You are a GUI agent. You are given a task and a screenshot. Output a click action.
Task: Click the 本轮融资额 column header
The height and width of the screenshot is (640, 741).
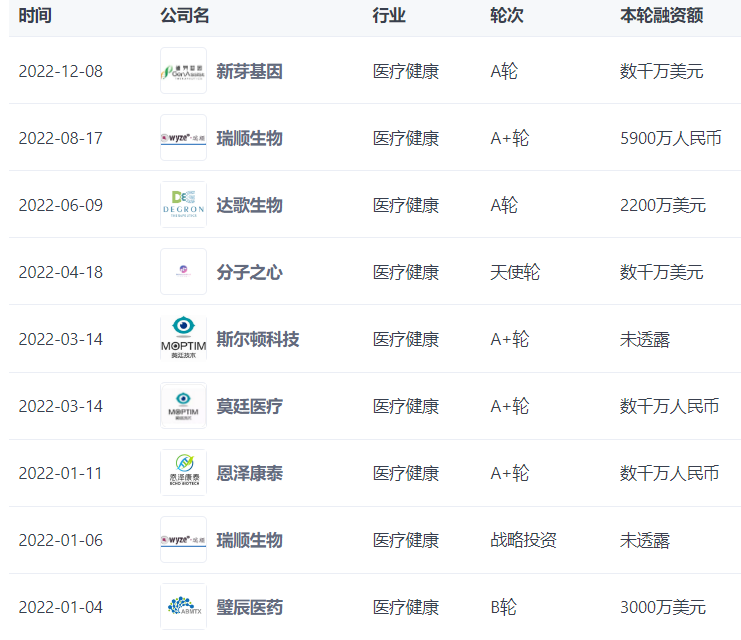click(x=661, y=17)
